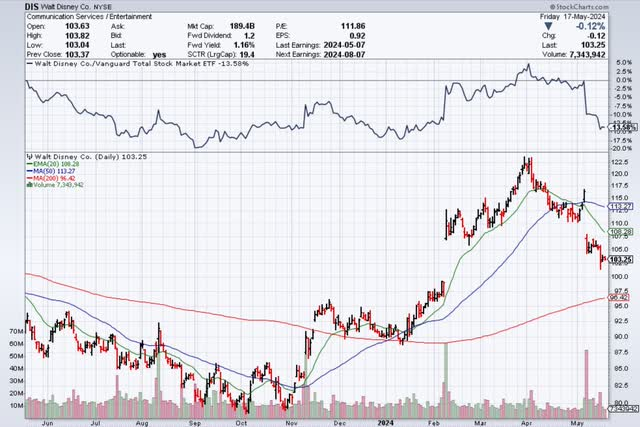Click the 'Feb' label on the time axis

pyautogui.click(x=435, y=423)
